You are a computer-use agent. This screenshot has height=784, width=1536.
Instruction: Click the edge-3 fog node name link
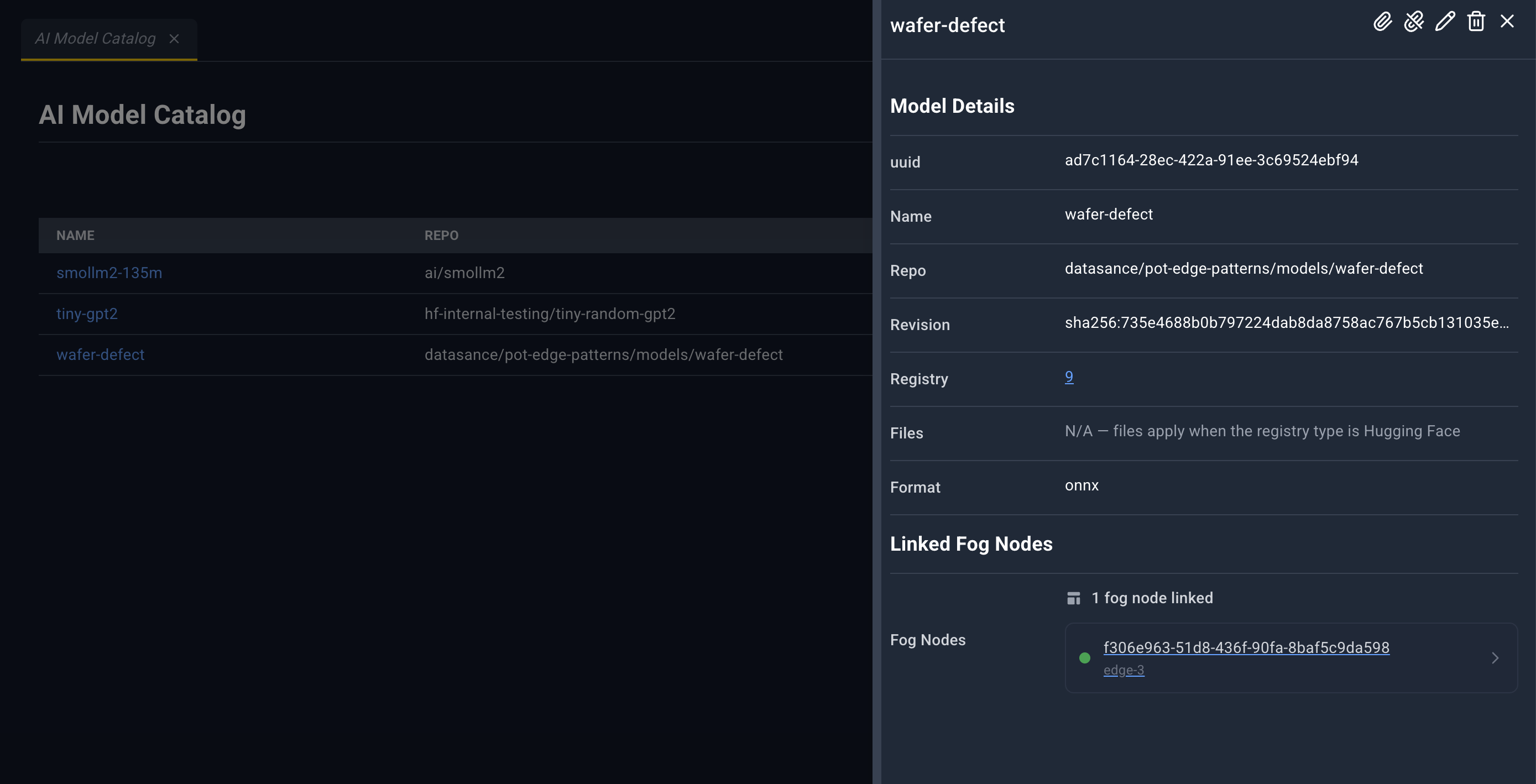pyautogui.click(x=1124, y=670)
